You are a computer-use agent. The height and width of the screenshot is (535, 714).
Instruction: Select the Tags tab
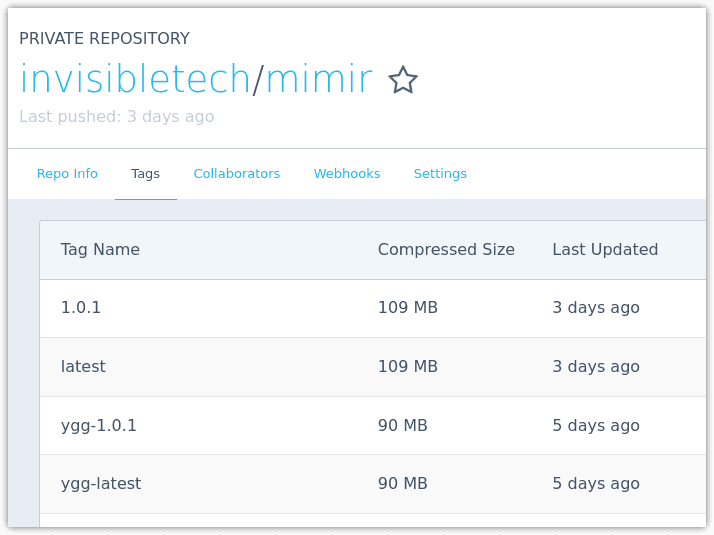[x=145, y=174]
